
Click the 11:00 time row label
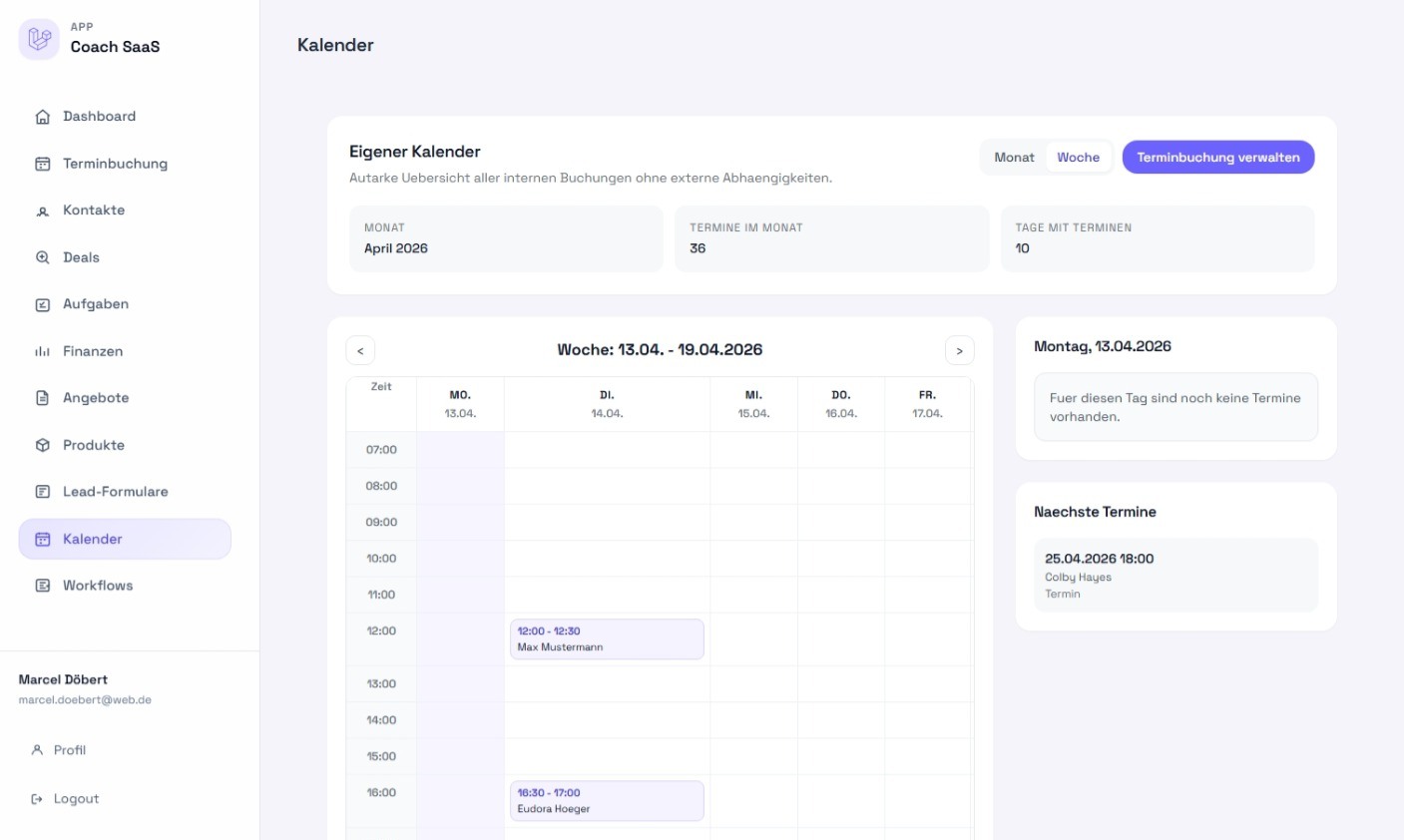(x=381, y=595)
